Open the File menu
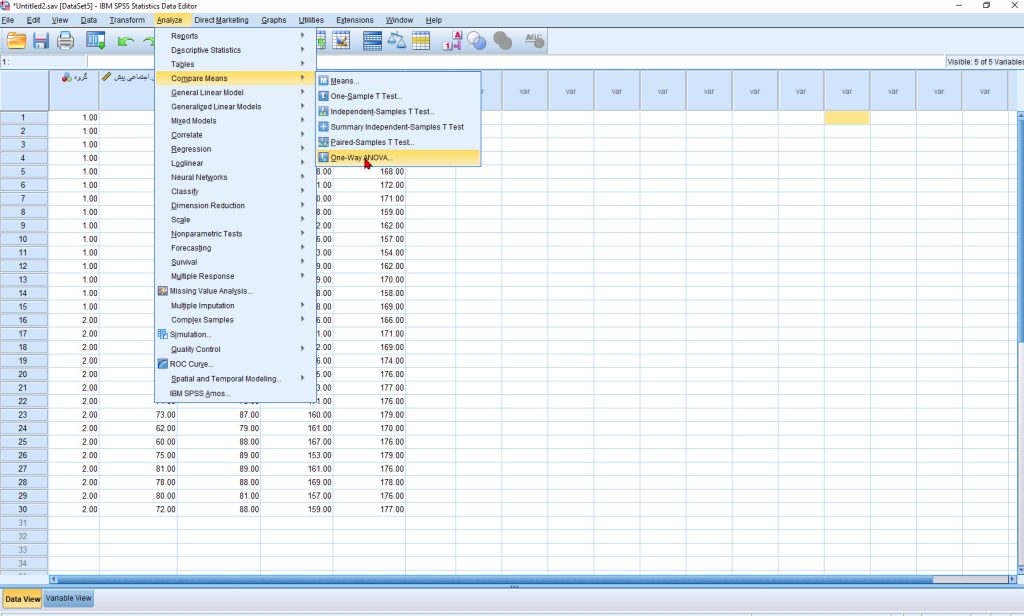The height and width of the screenshot is (616, 1024). [8, 20]
